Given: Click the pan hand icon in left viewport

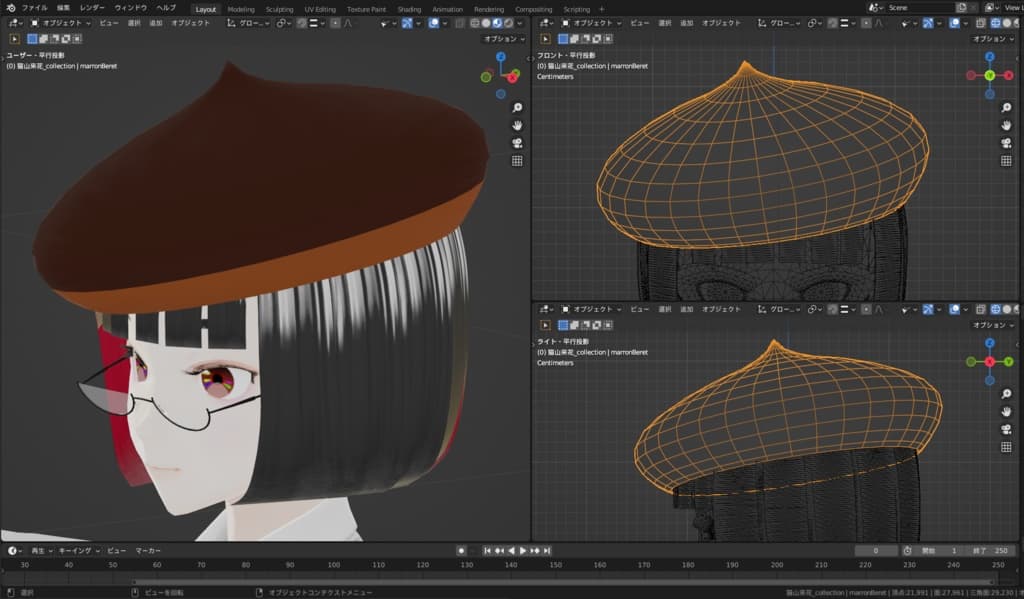Looking at the screenshot, I should pos(517,125).
